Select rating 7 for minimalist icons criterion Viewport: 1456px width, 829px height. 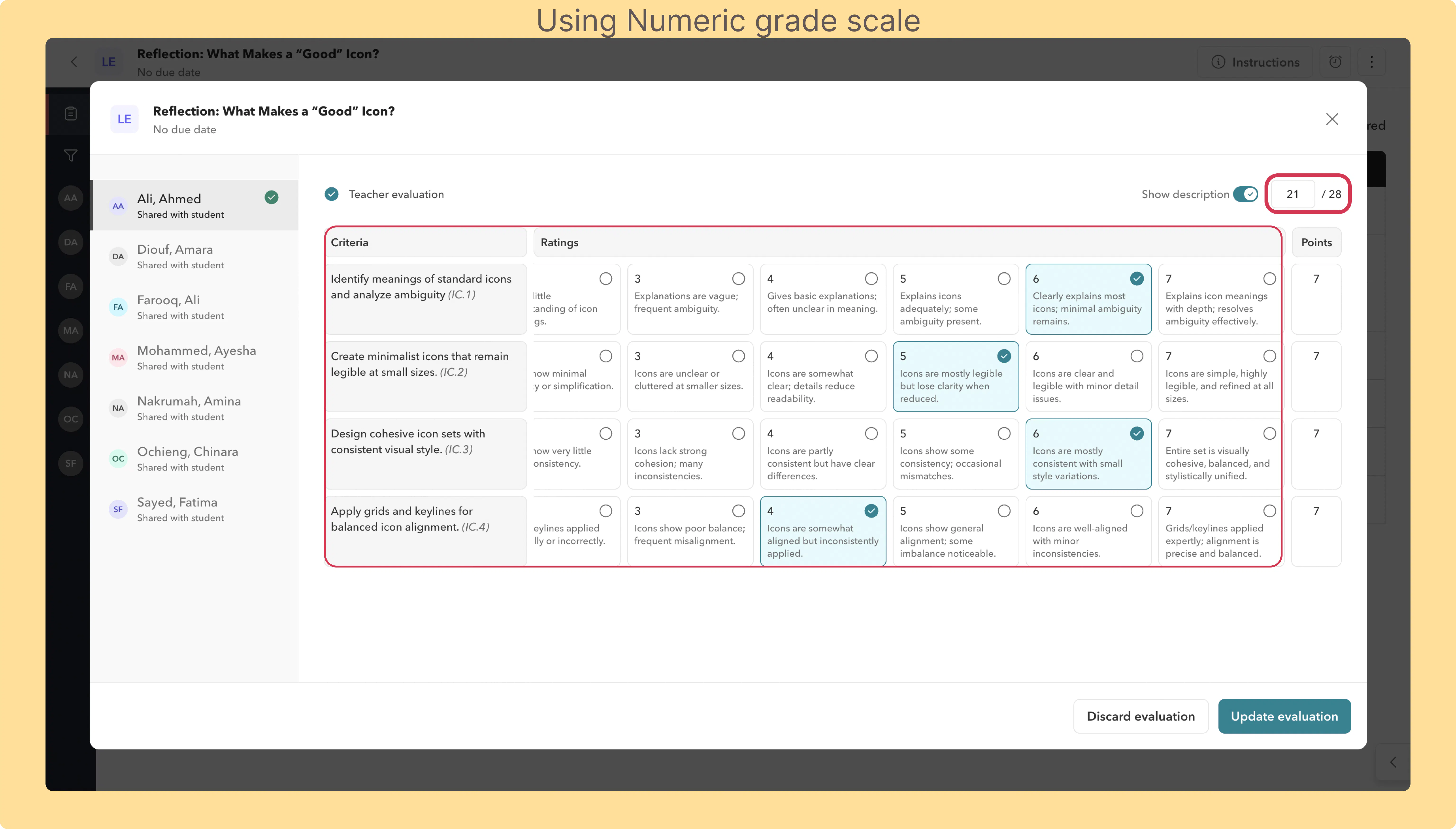coord(1270,356)
